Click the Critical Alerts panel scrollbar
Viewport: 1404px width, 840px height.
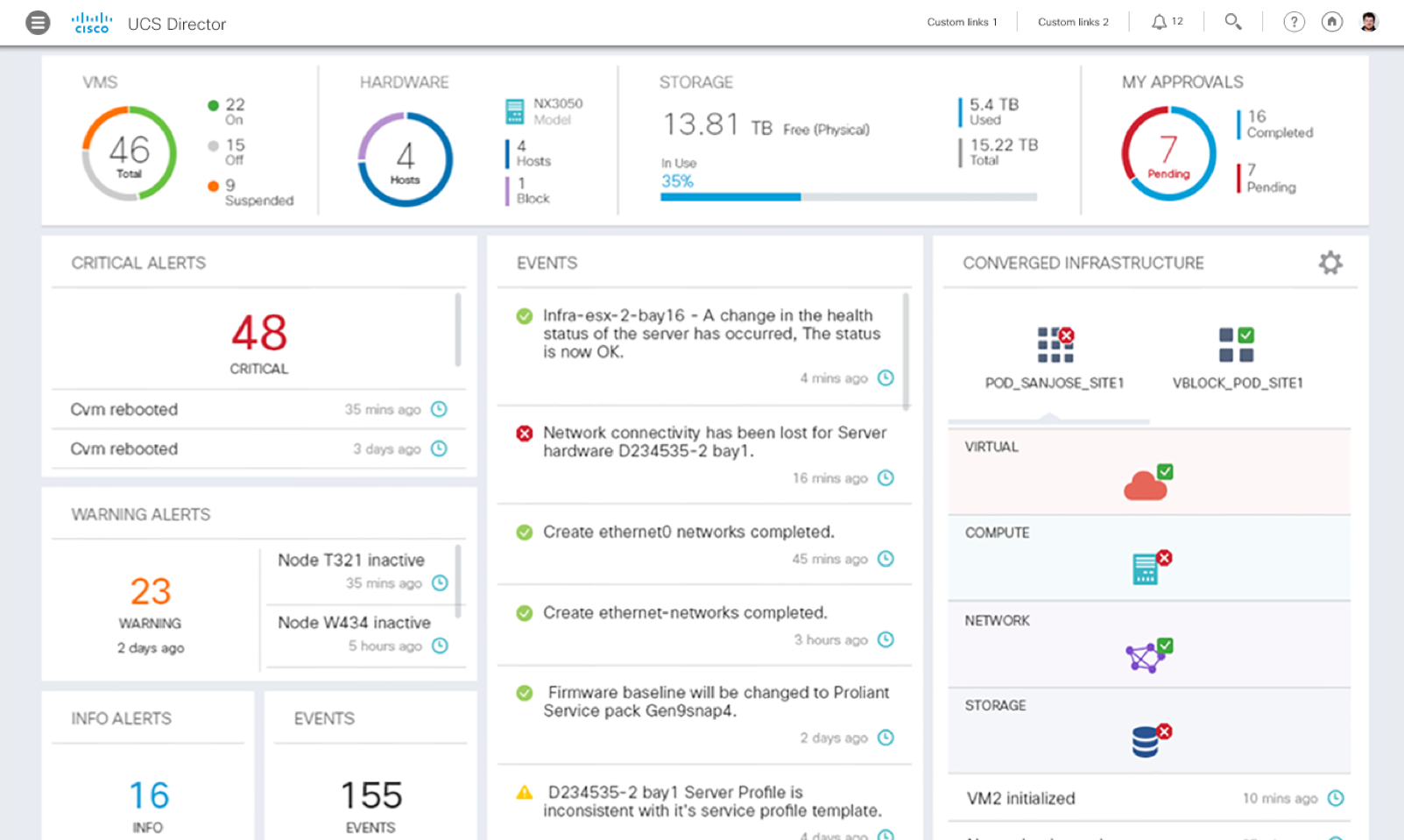[457, 329]
